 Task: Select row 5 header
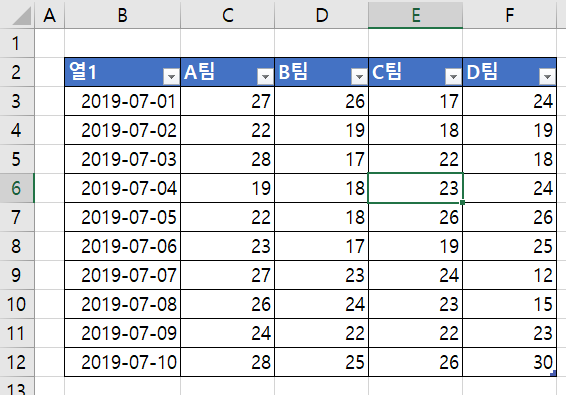click(x=17, y=159)
